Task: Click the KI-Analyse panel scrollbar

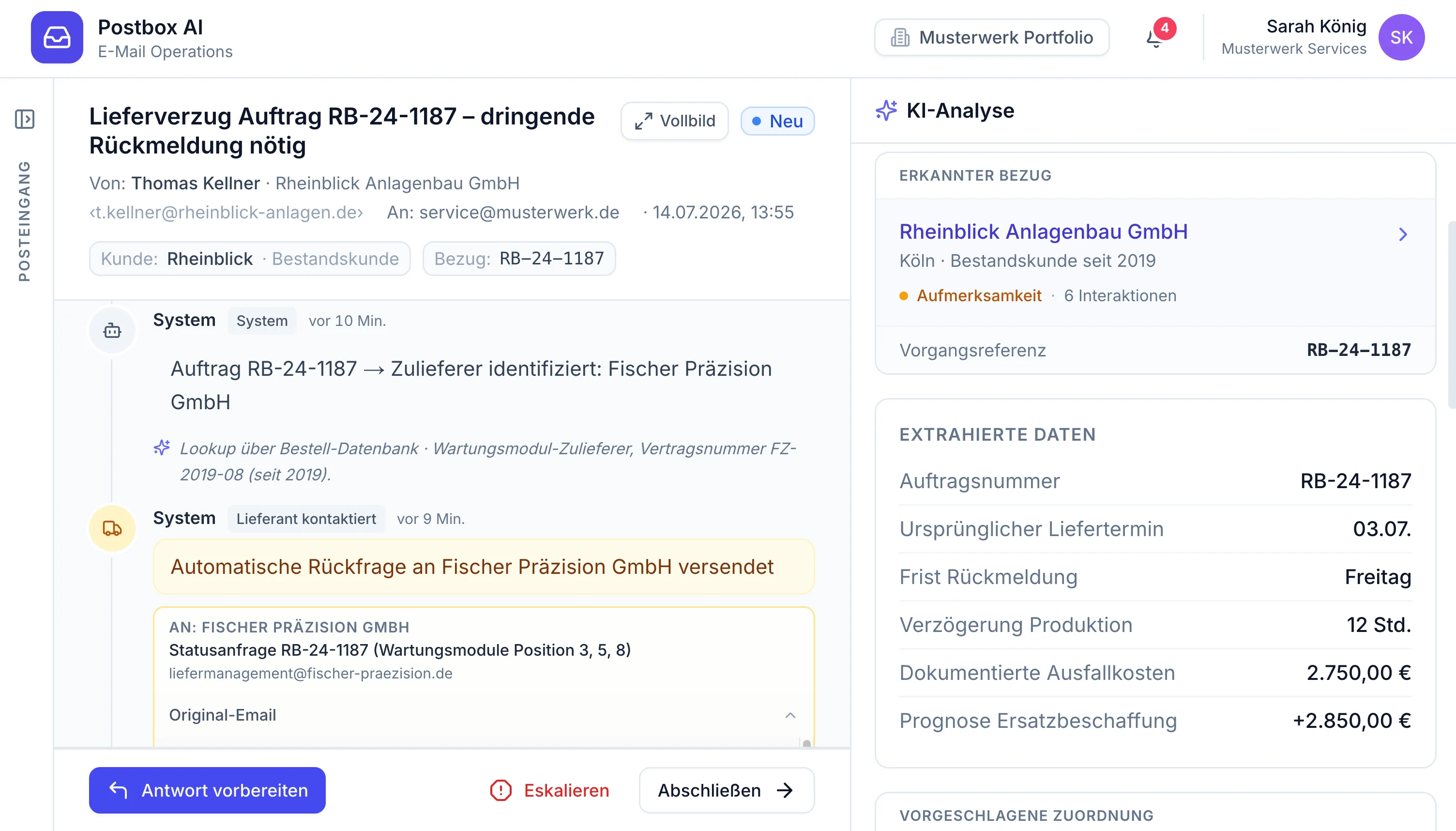Action: 1452,315
